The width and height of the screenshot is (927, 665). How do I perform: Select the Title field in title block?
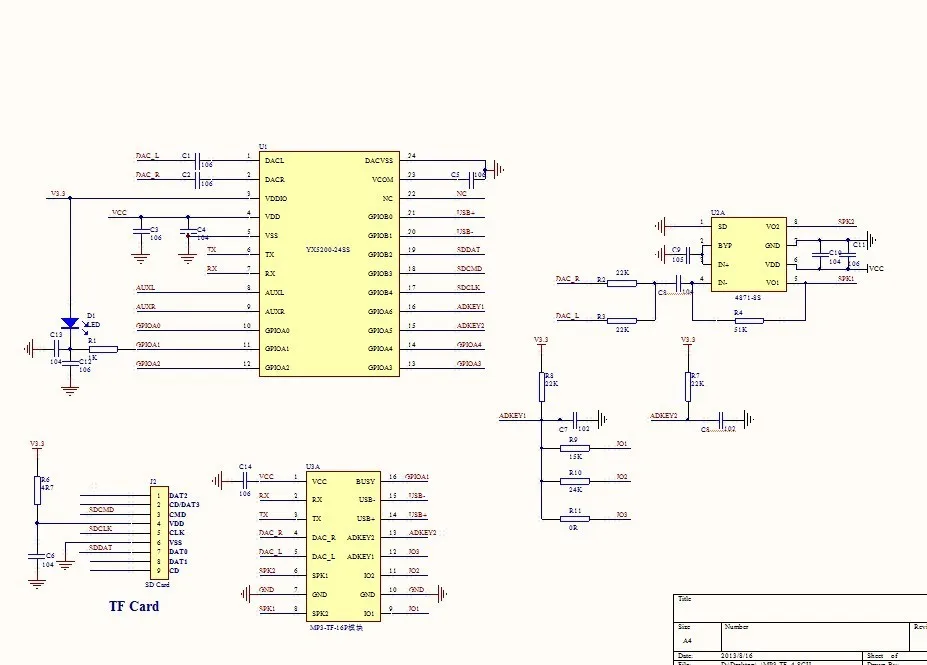800,608
